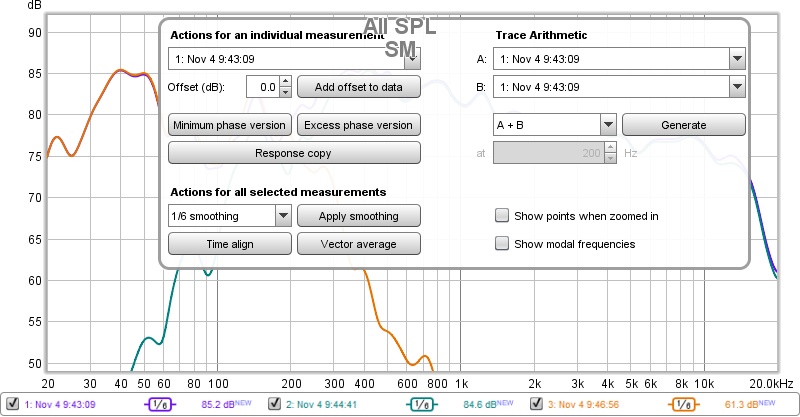Image resolution: width=800 pixels, height=417 pixels.
Task: Increase Offset (dB) value with up arrow
Action: [286, 82]
